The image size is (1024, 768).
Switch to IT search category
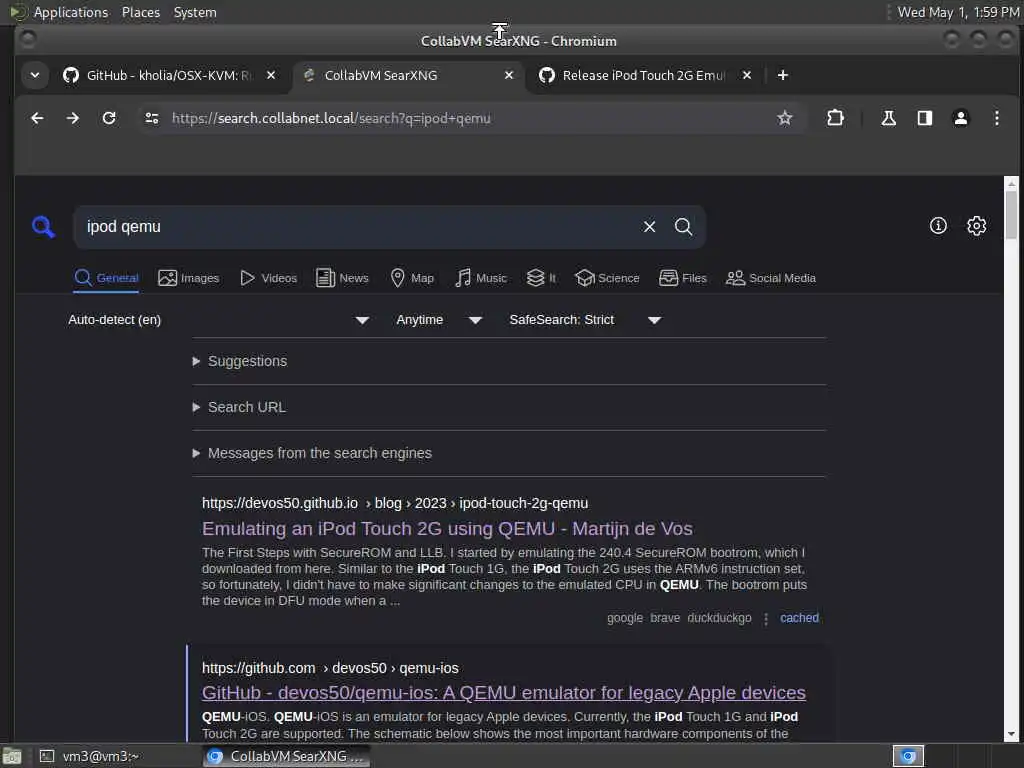point(541,278)
